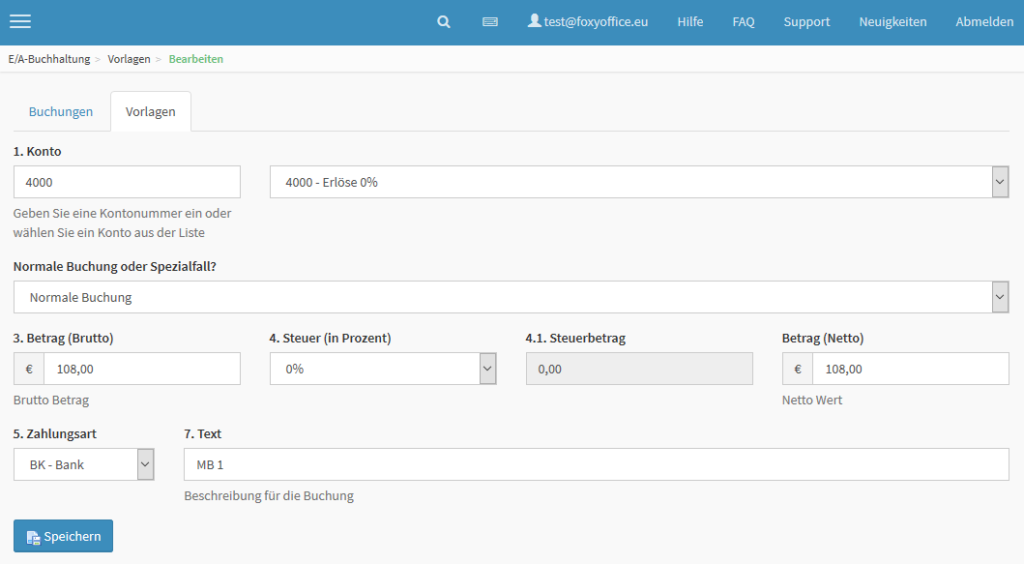Viewport: 1024px width, 564px height.
Task: Open the Hilfe link in top bar
Action: (x=690, y=22)
